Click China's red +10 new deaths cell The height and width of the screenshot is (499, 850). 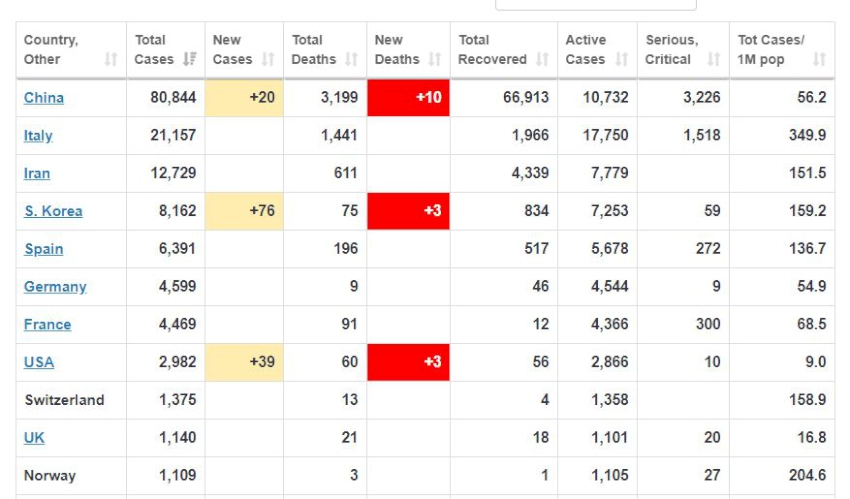[x=408, y=98]
